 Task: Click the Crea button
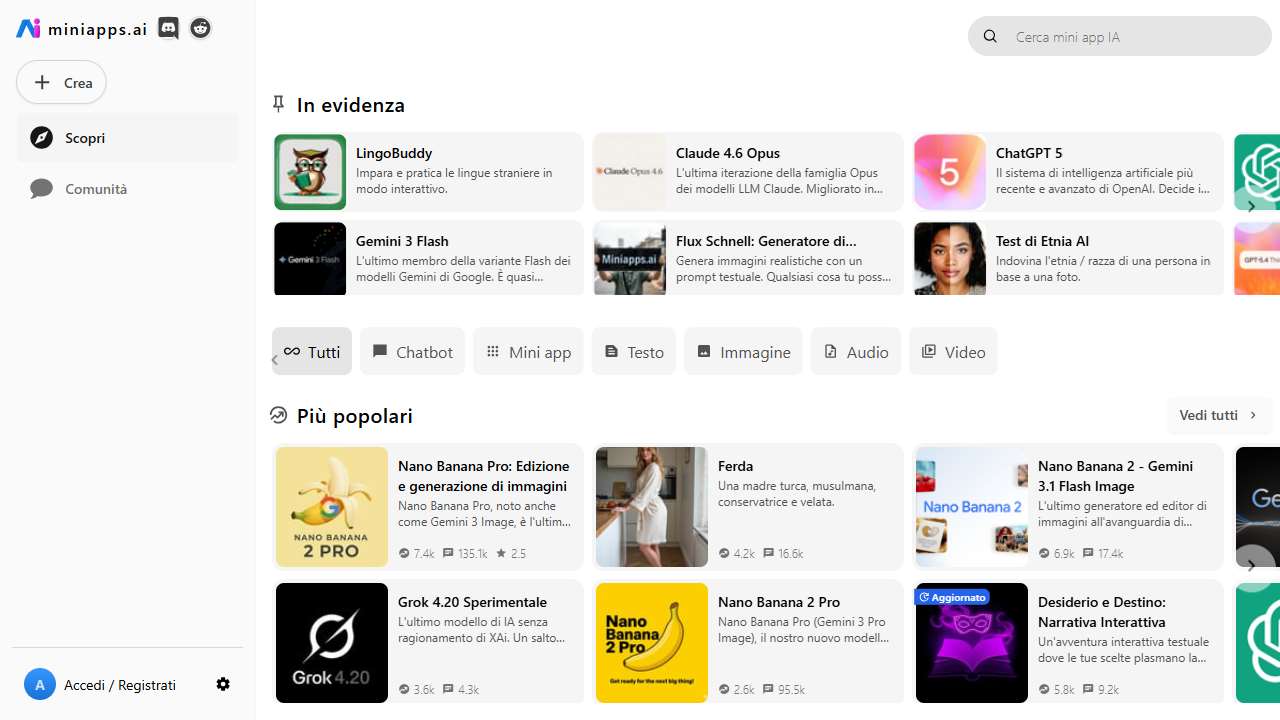pyautogui.click(x=62, y=83)
